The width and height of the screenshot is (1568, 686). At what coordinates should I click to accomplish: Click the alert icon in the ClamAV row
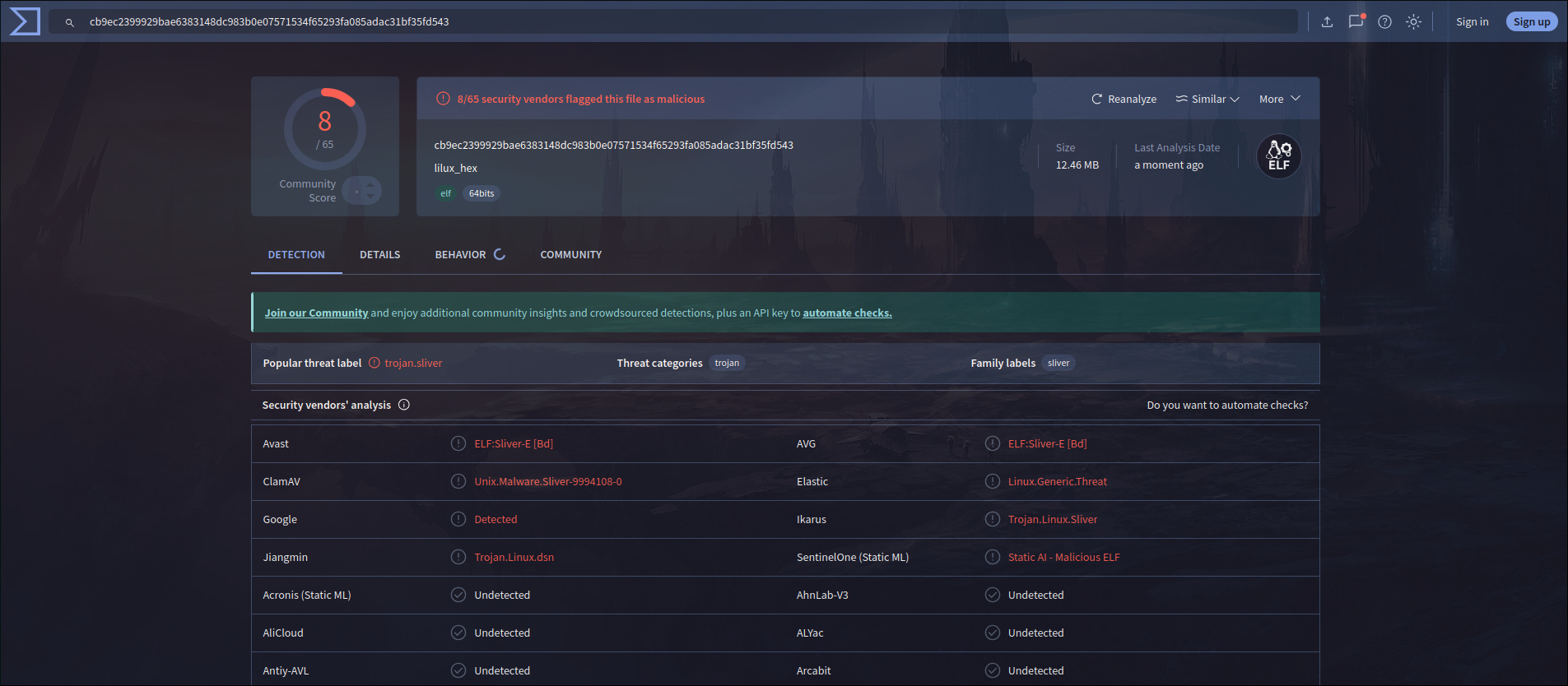click(x=458, y=481)
